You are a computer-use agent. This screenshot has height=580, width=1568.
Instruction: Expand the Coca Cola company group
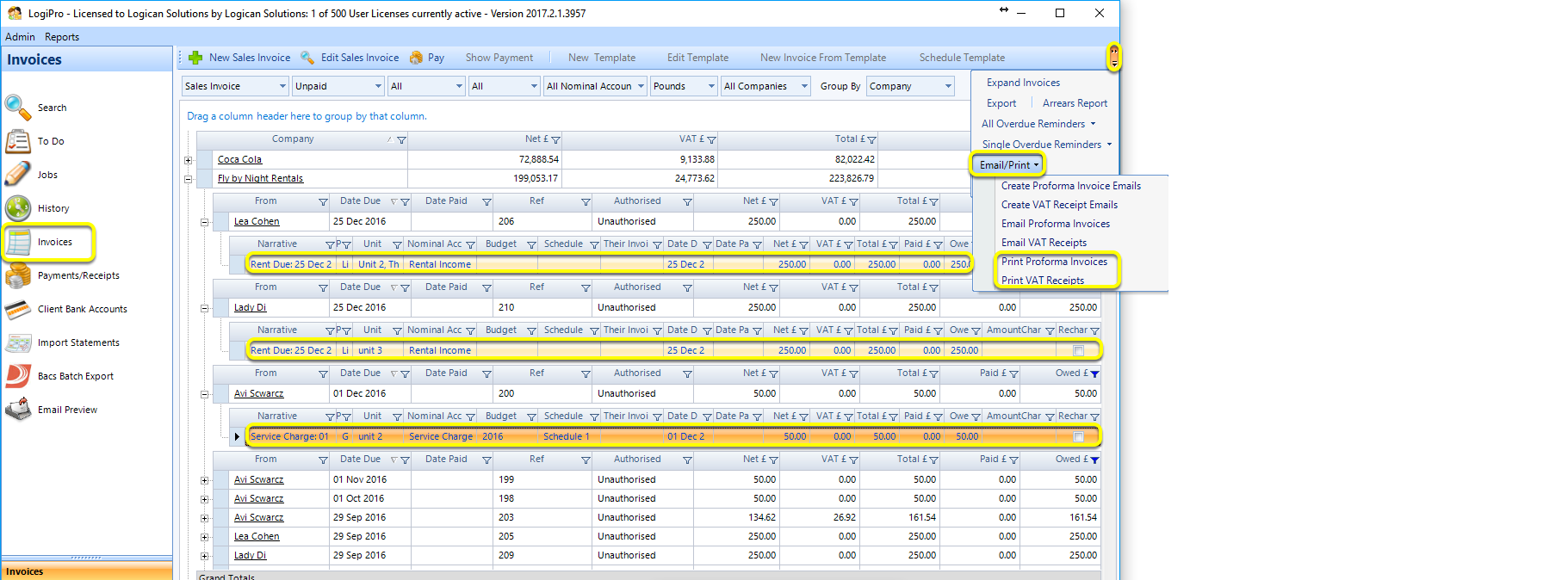[189, 160]
